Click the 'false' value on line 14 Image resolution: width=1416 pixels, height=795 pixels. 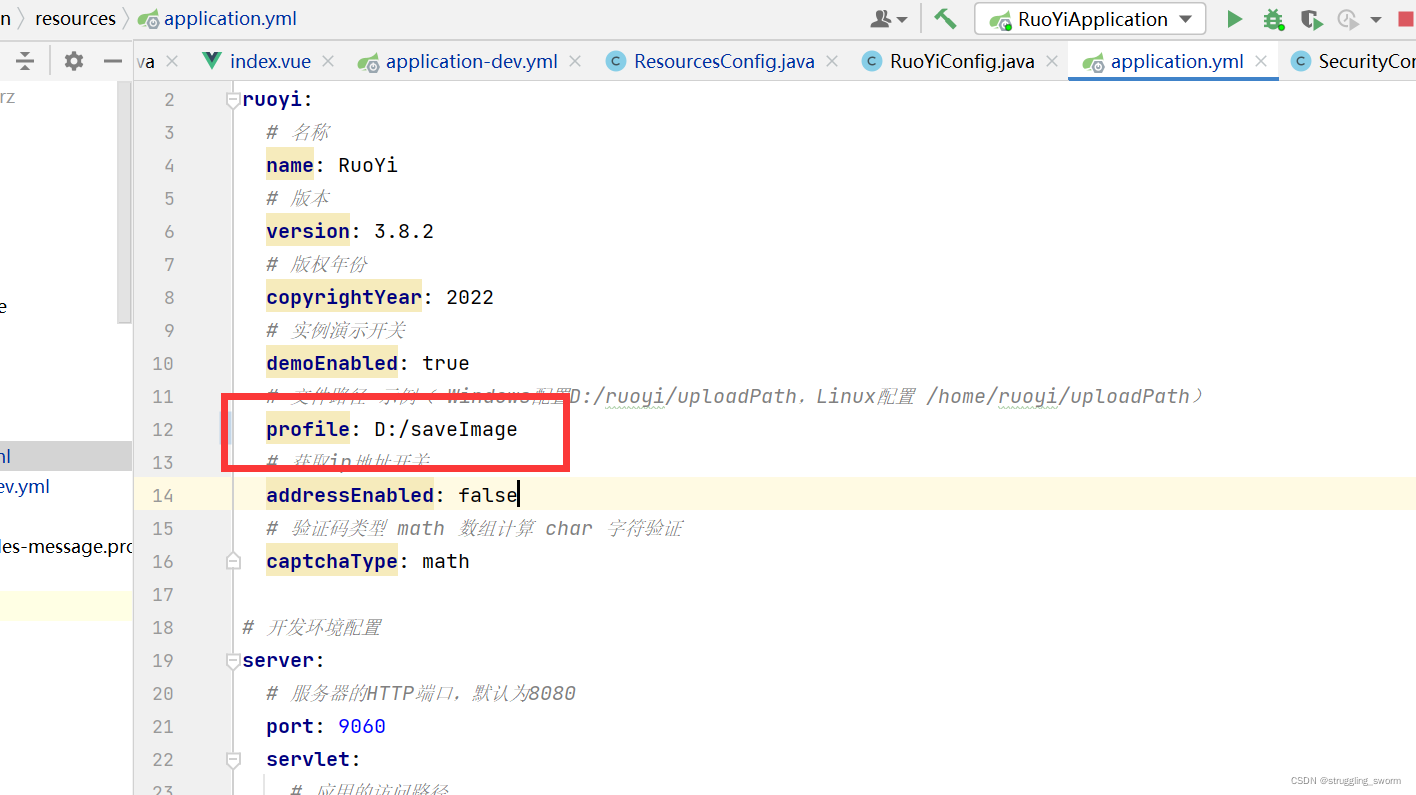[488, 495]
